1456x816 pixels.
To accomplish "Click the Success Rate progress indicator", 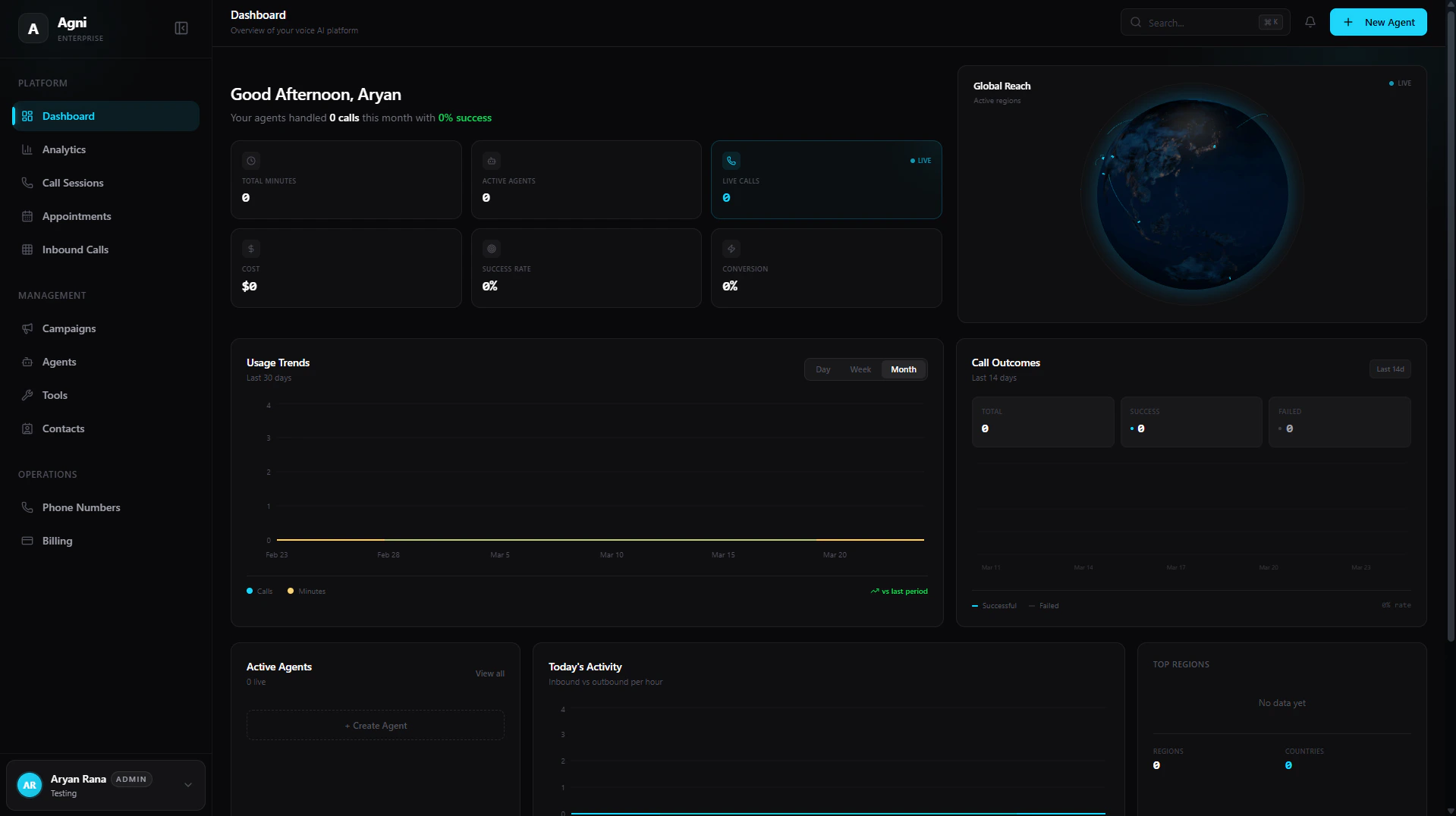I will click(x=491, y=249).
